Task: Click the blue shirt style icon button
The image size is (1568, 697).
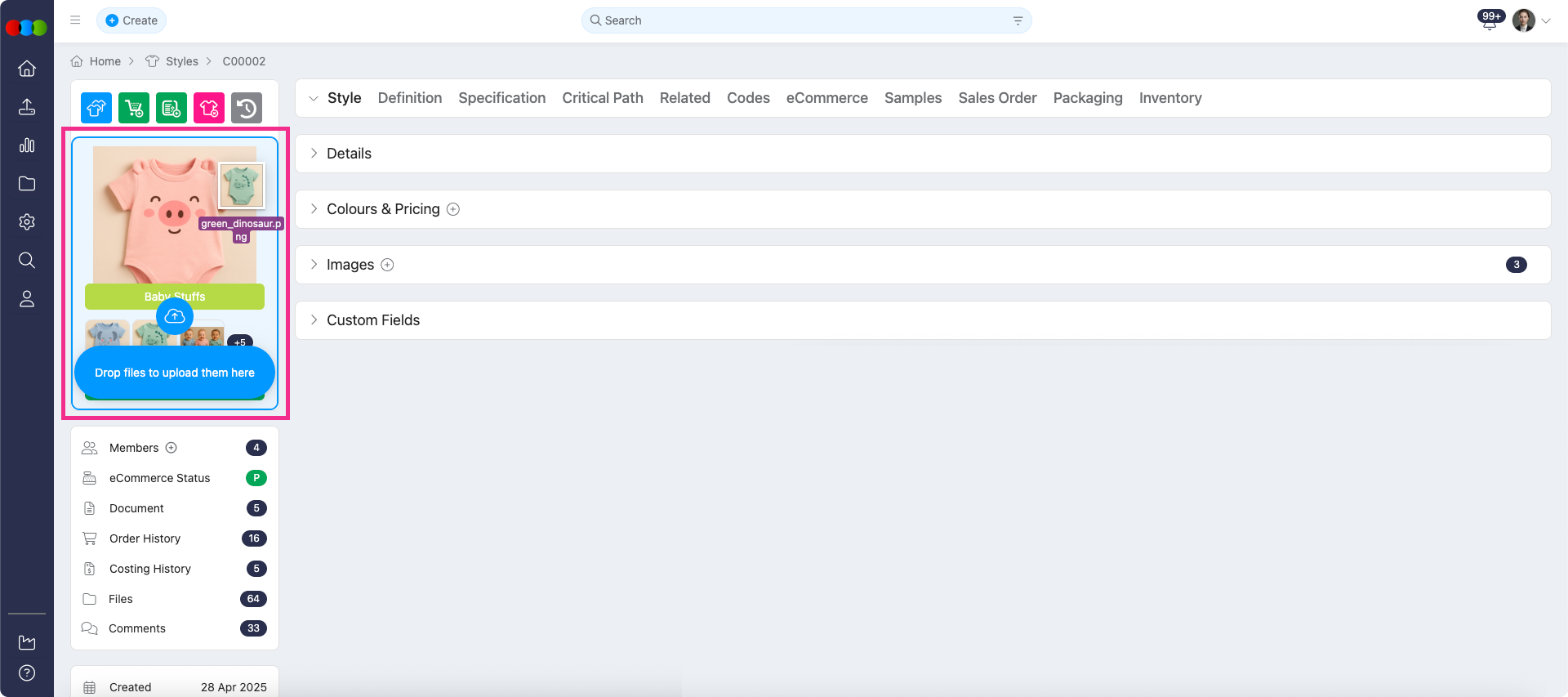Action: [x=96, y=108]
